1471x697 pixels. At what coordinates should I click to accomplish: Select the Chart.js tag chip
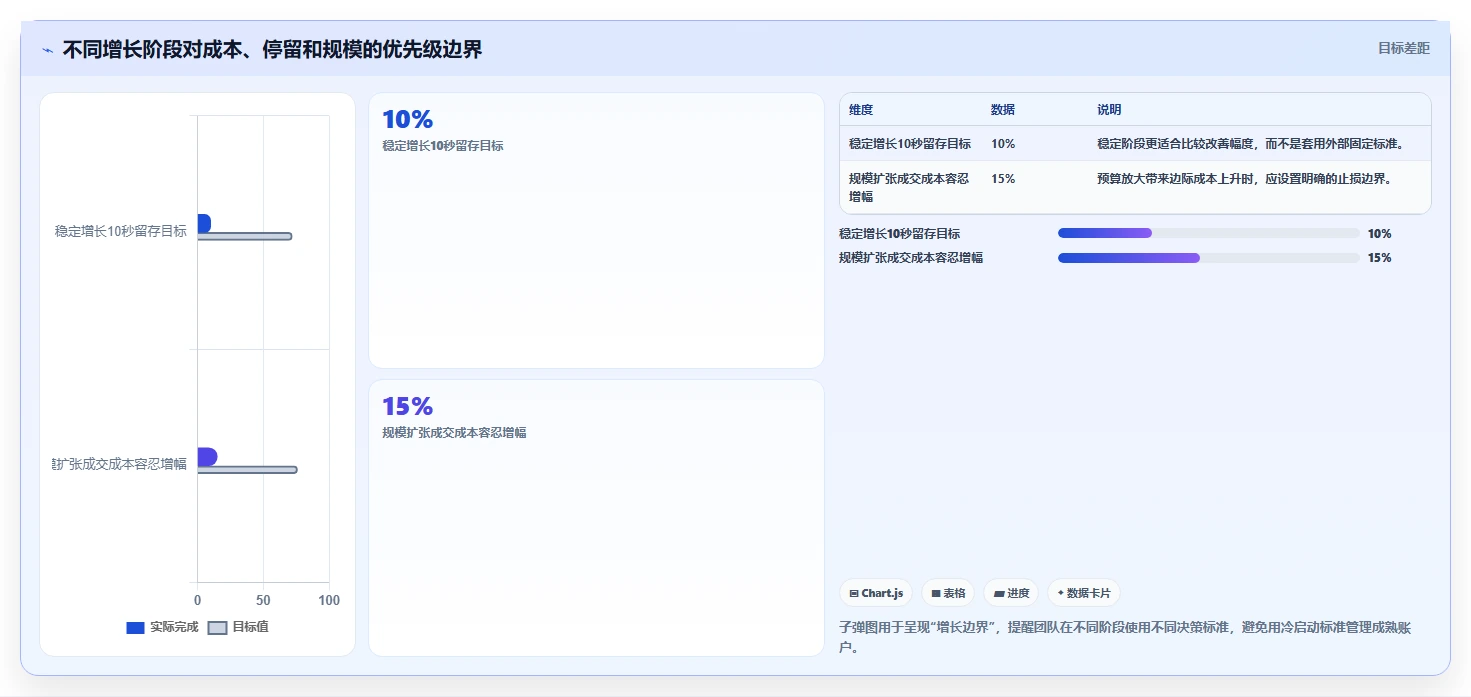876,593
